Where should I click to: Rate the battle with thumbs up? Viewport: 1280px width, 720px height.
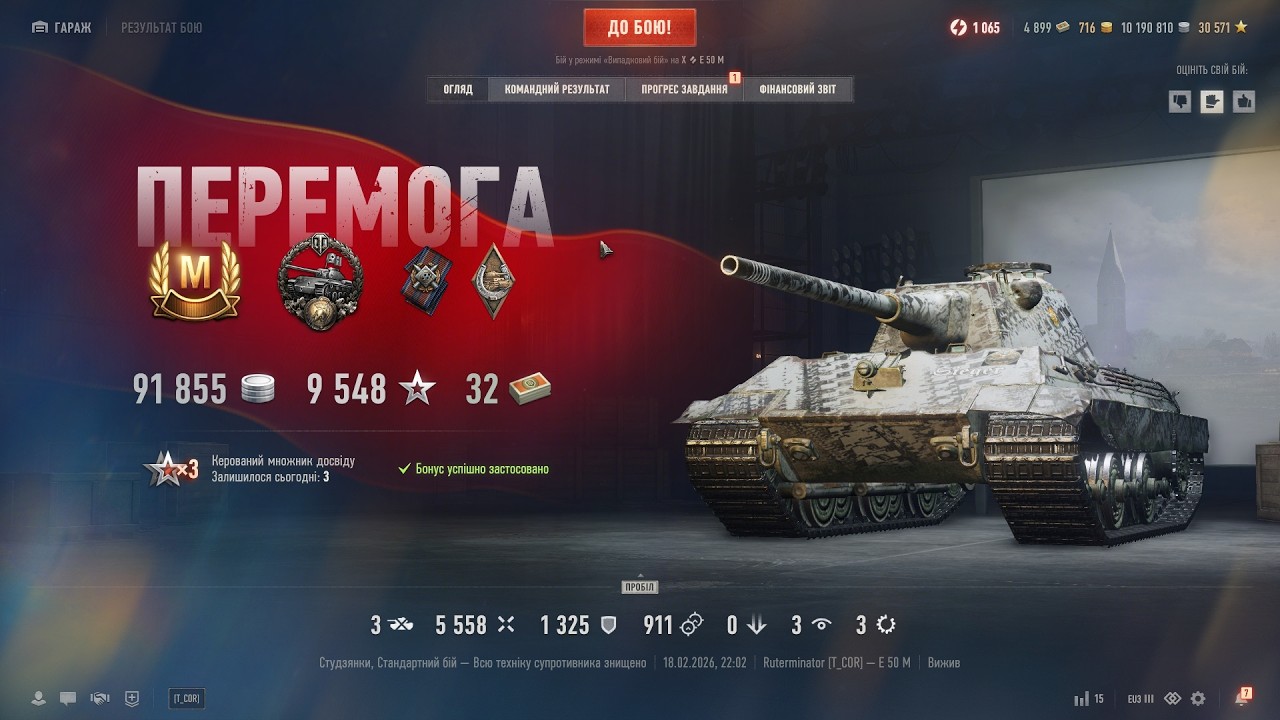(1244, 101)
